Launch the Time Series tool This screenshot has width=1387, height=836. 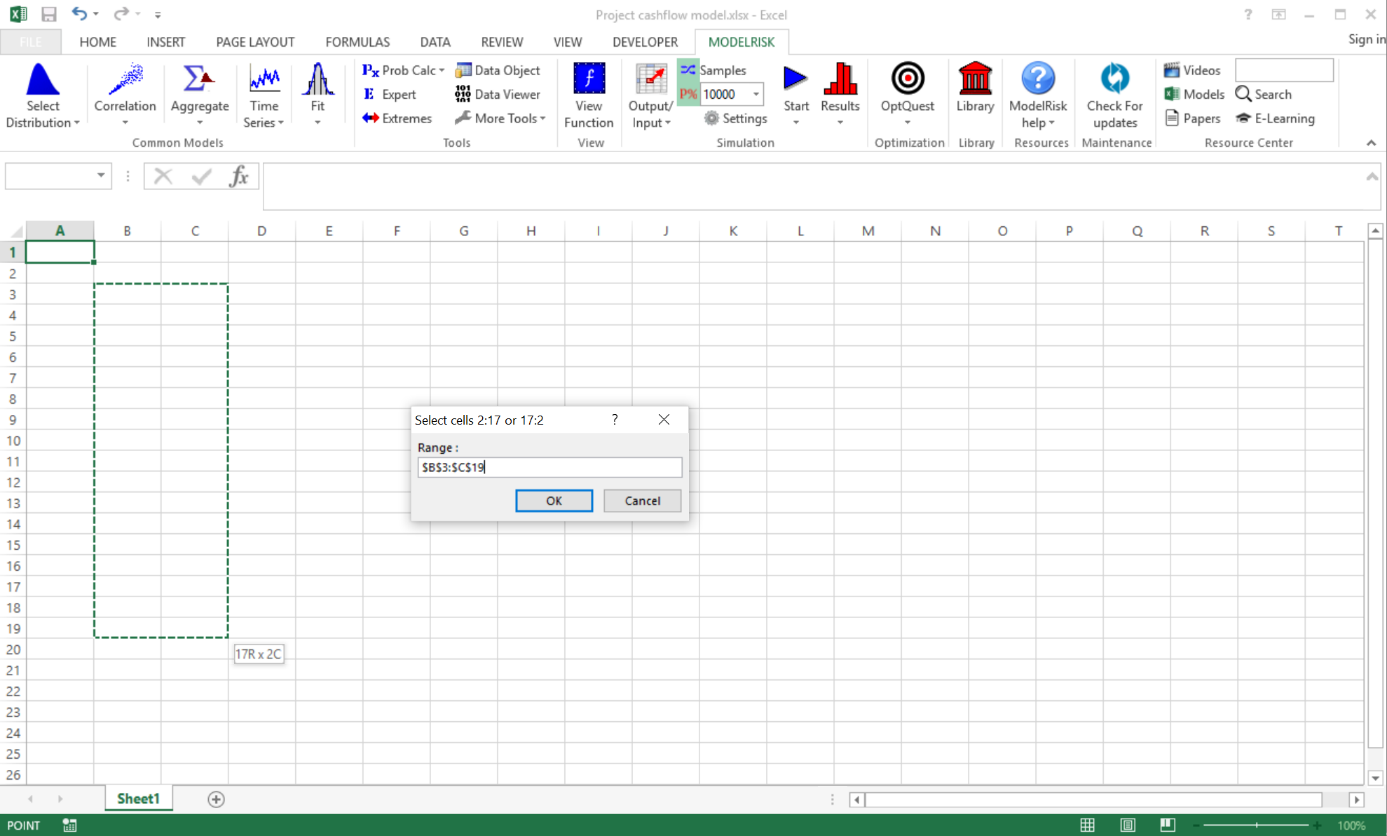coord(263,95)
